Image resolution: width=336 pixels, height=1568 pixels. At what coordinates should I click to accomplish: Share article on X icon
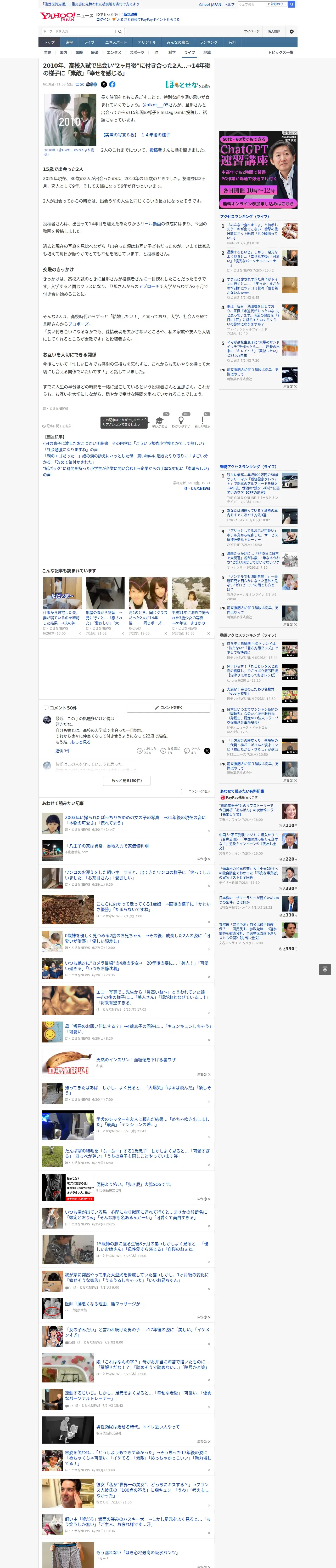104,85
